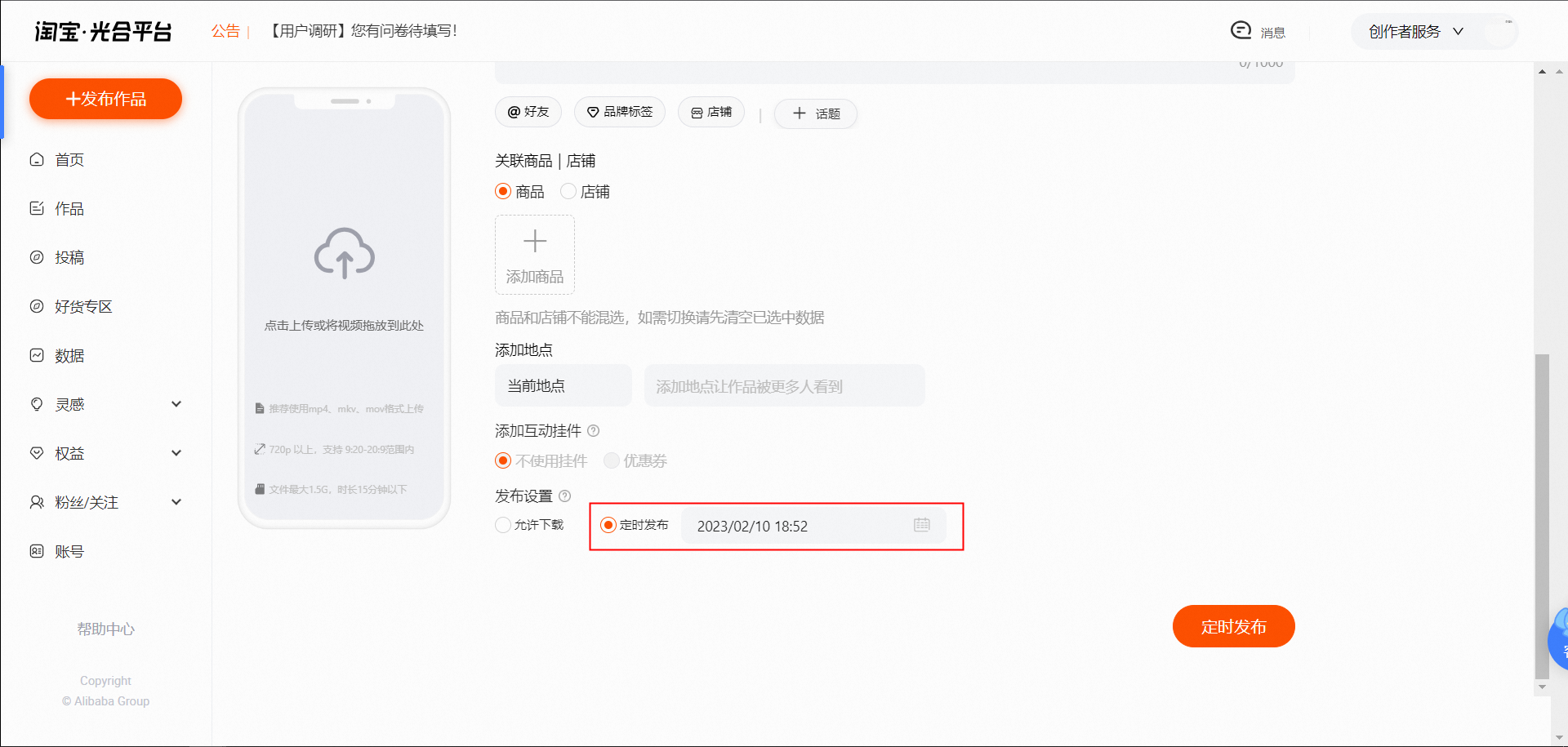Open the 账号 account page
Screen dimensions: 1568x747
[69, 552]
